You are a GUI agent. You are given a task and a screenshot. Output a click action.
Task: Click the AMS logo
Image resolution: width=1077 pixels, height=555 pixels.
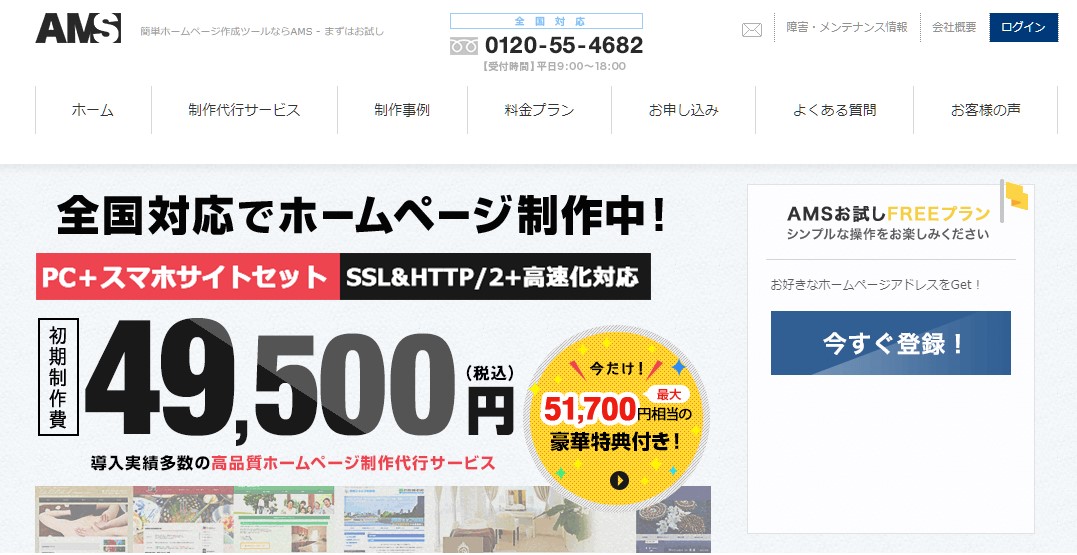[x=78, y=29]
